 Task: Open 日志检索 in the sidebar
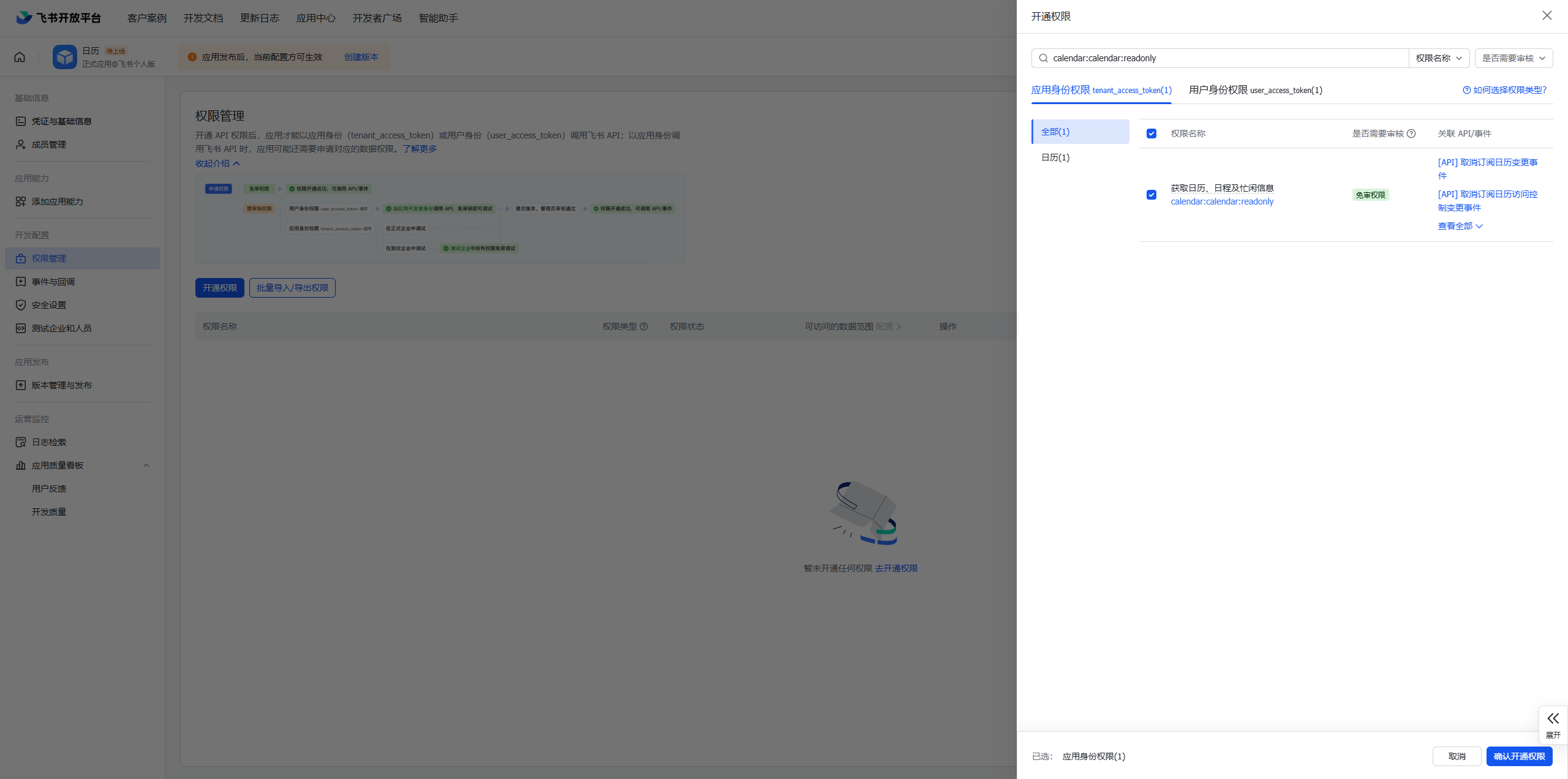[48, 442]
